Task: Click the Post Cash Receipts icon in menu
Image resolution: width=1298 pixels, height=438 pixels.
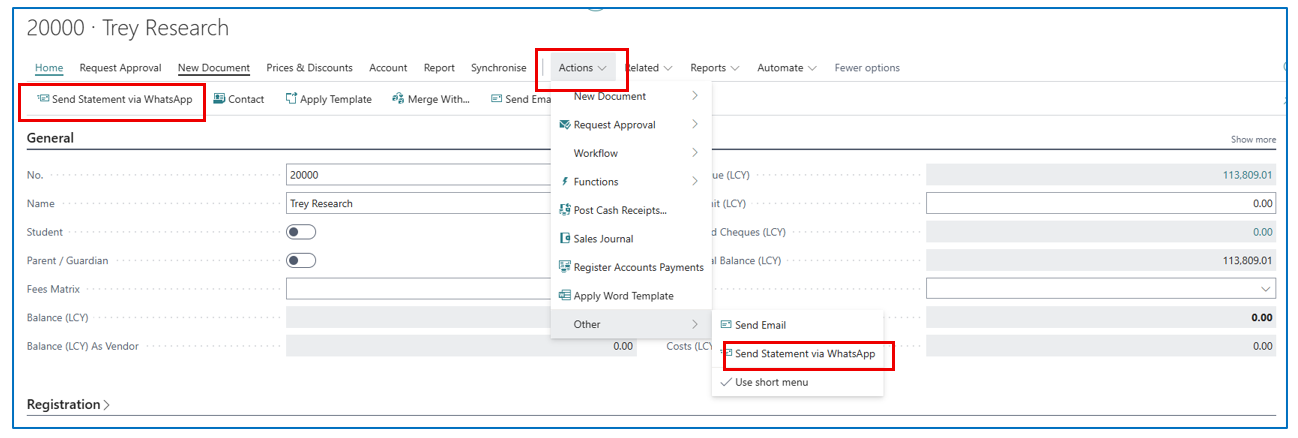Action: (x=565, y=210)
